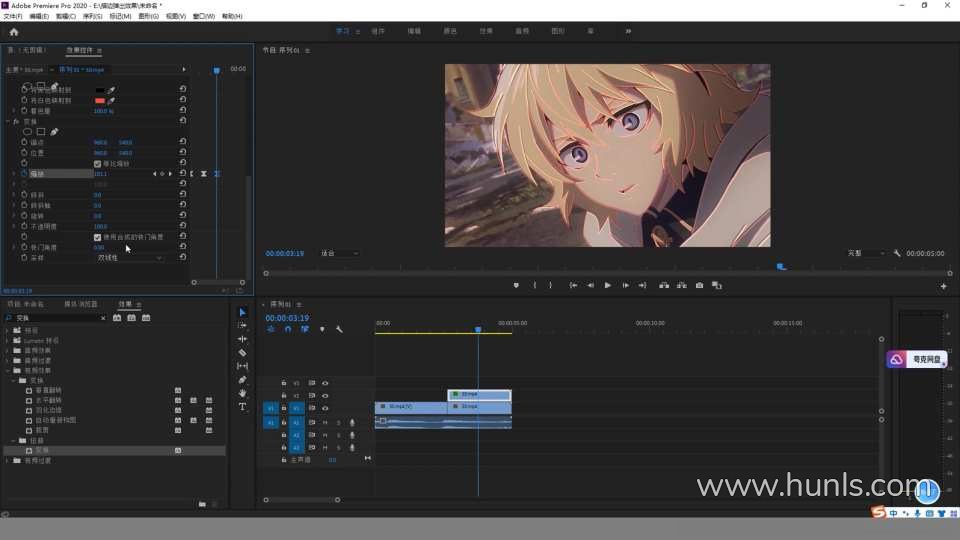The height and width of the screenshot is (540, 960).
Task: Click the Ripple Edit tool
Action: (x=242, y=339)
